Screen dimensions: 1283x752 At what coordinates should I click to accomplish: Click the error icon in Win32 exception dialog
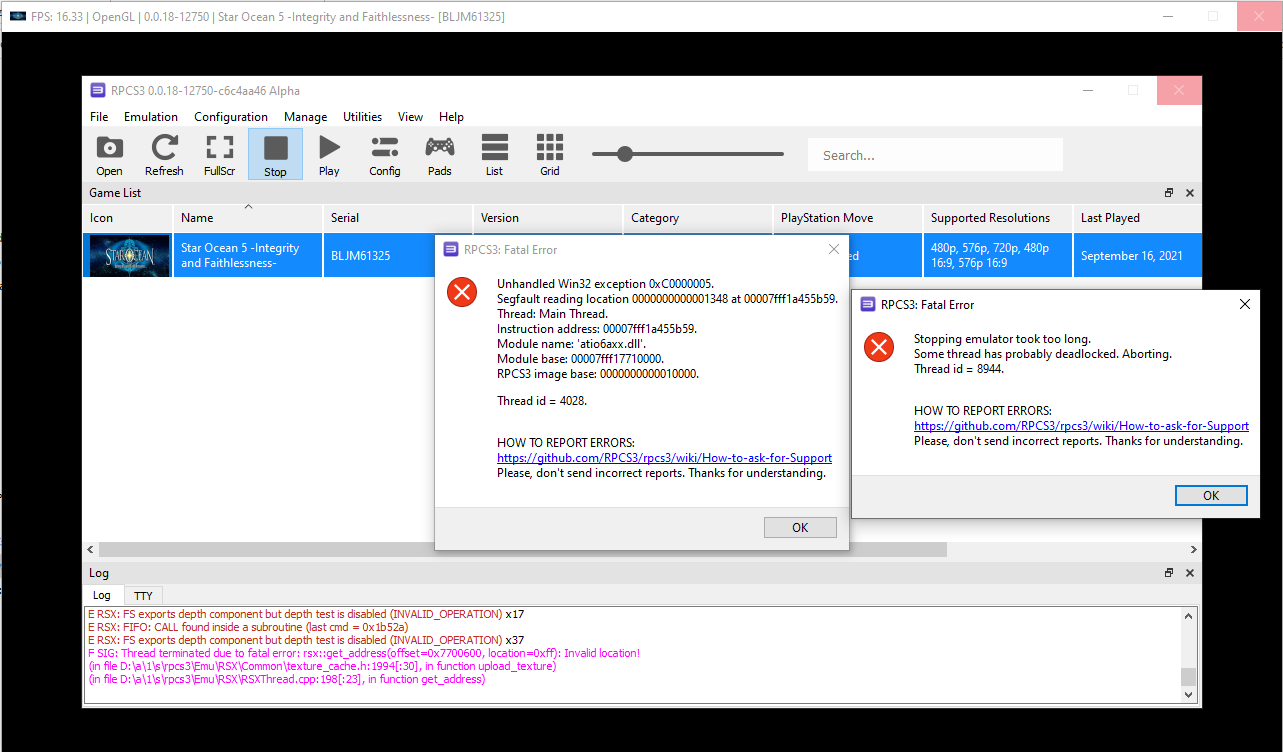pos(462,292)
